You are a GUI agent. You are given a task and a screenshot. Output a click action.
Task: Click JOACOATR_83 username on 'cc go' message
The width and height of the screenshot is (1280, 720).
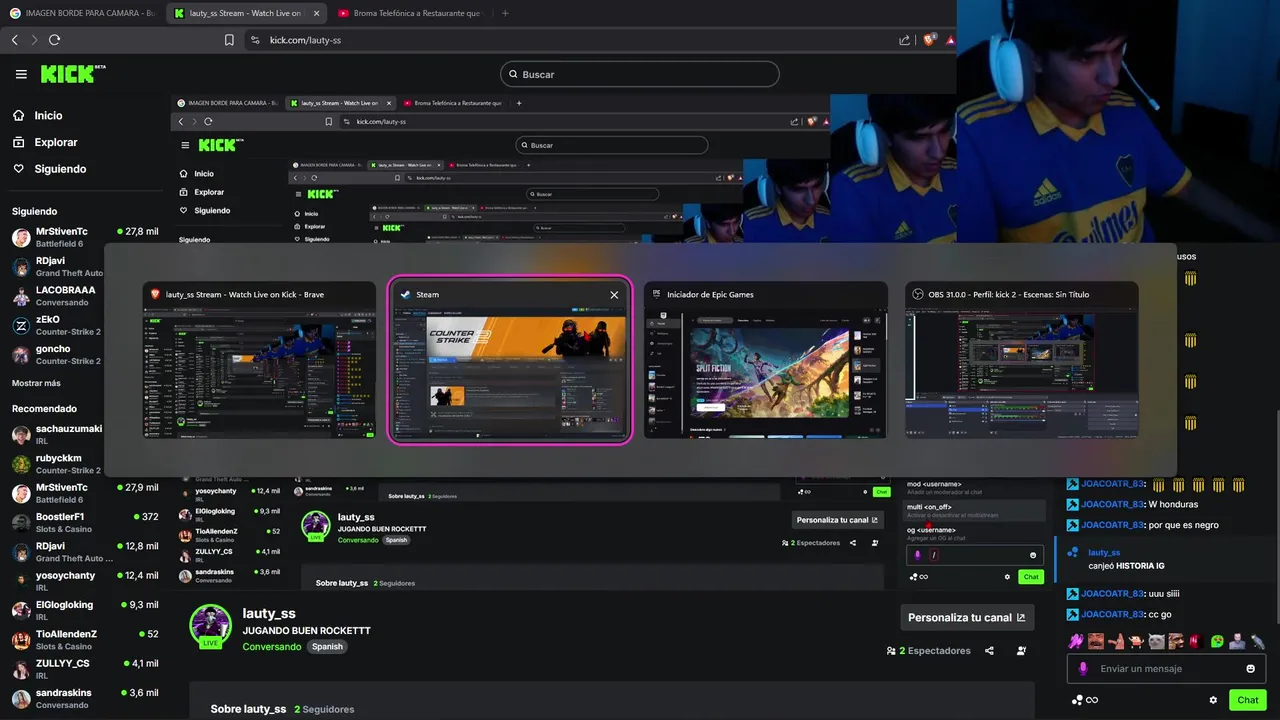(x=1112, y=615)
